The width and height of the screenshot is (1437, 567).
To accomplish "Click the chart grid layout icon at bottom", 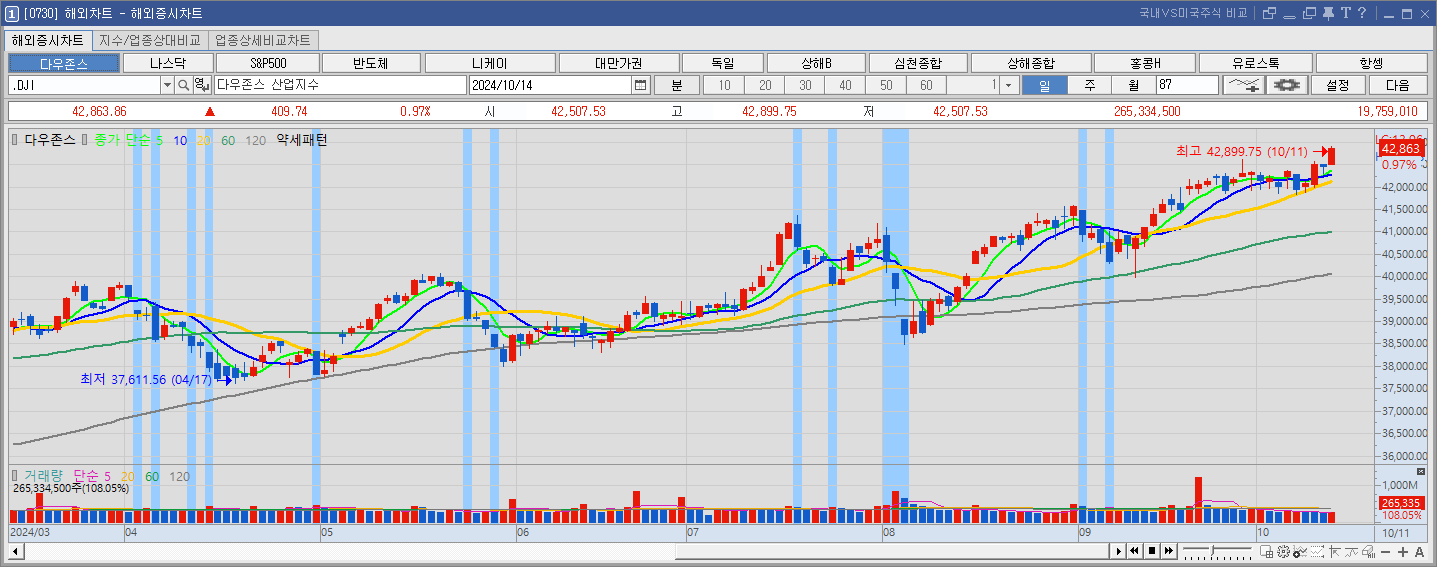I will coord(1266,552).
